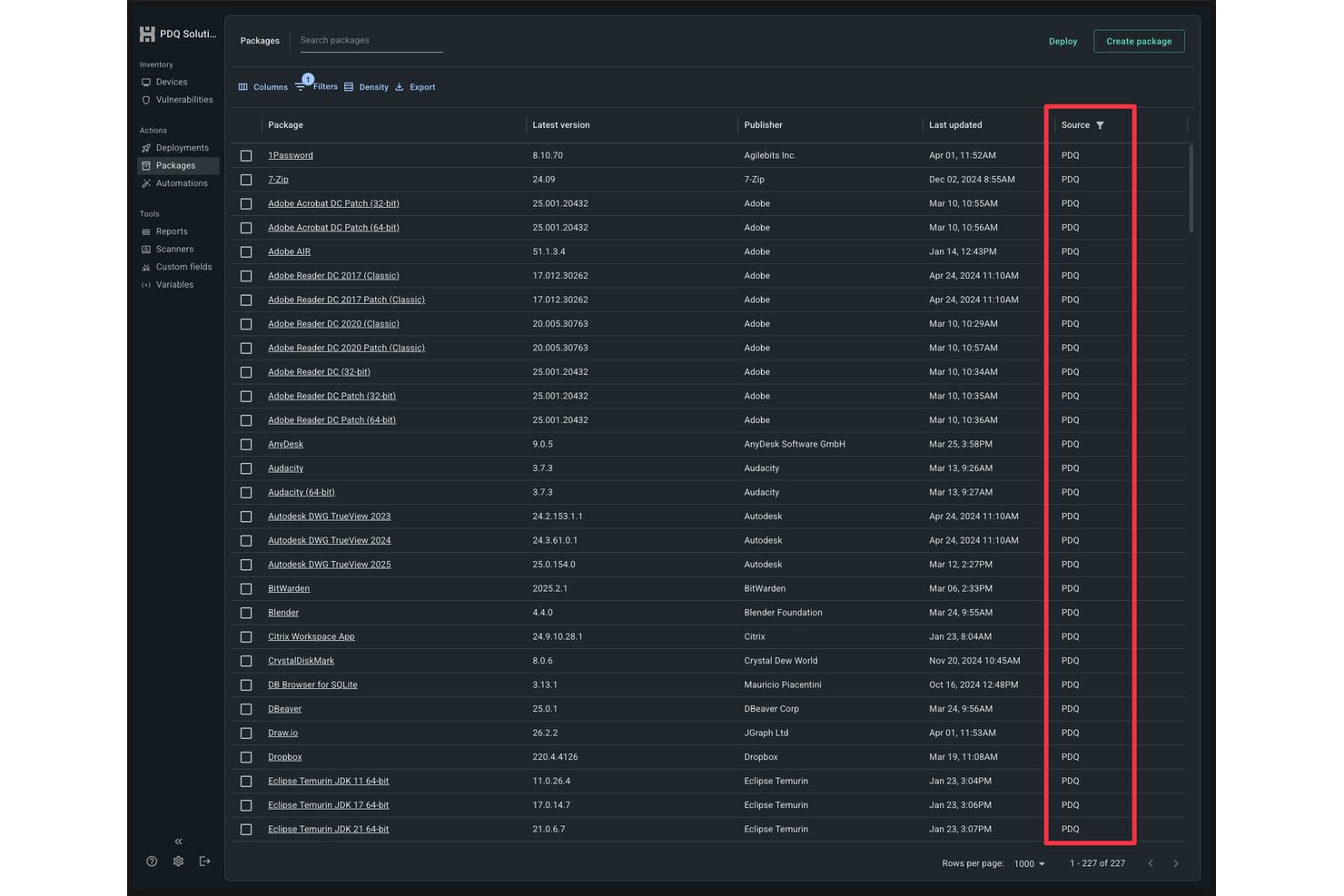The height and width of the screenshot is (896, 1344).
Task: Go to previous page arrow
Action: point(1151,863)
